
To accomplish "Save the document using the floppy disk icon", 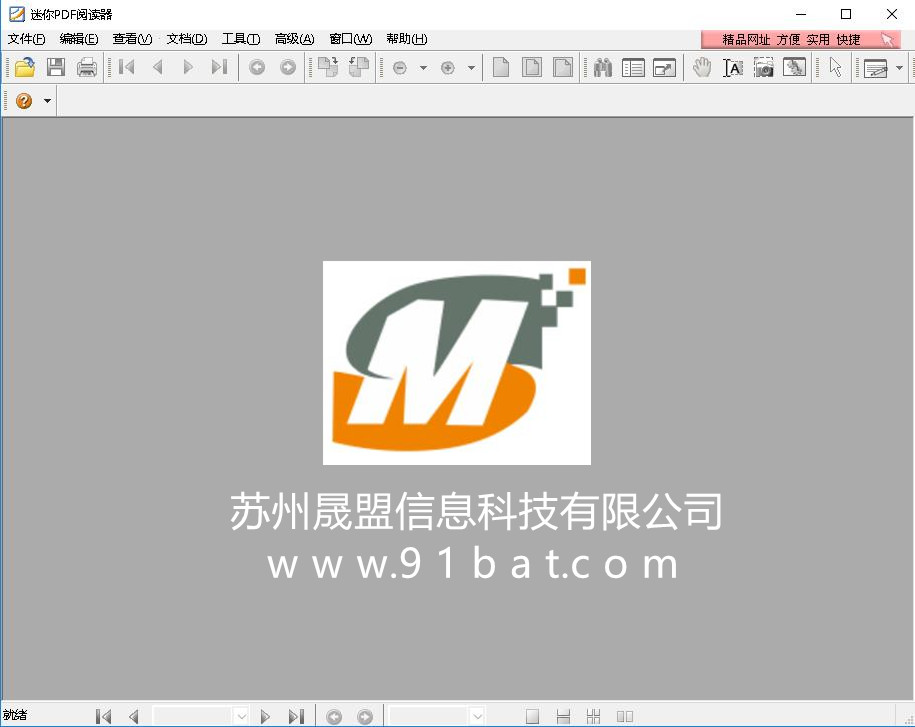I will [56, 67].
